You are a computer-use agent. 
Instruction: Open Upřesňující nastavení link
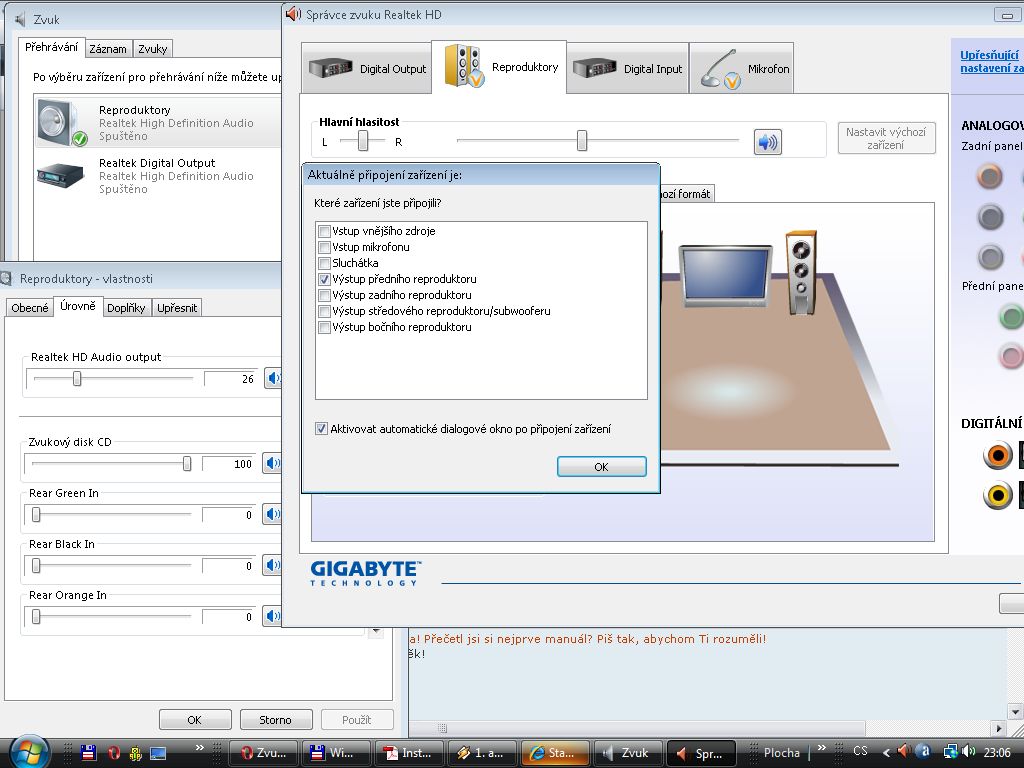pos(991,61)
